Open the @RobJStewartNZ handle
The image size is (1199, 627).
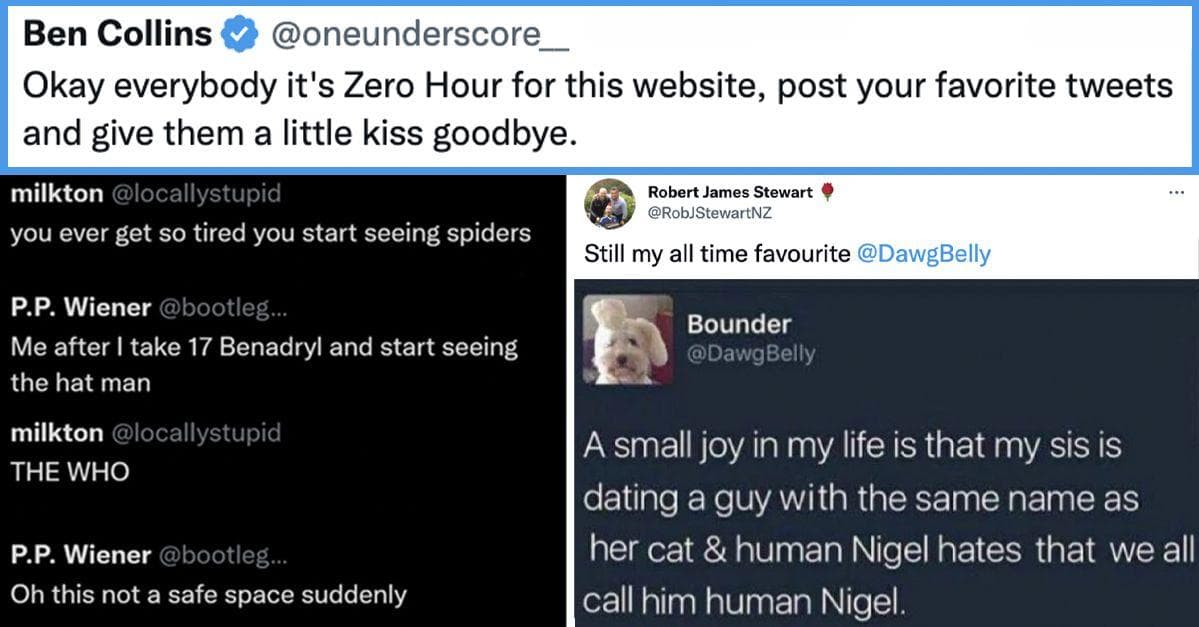tap(710, 212)
